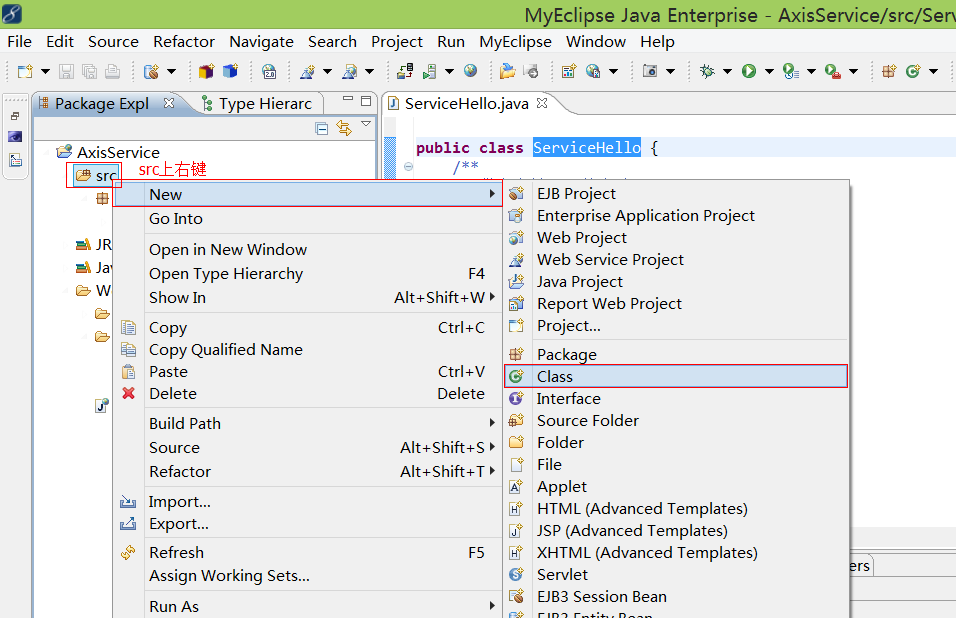Click Go Into in the context menu
The width and height of the screenshot is (956, 618).
pyautogui.click(x=307, y=218)
